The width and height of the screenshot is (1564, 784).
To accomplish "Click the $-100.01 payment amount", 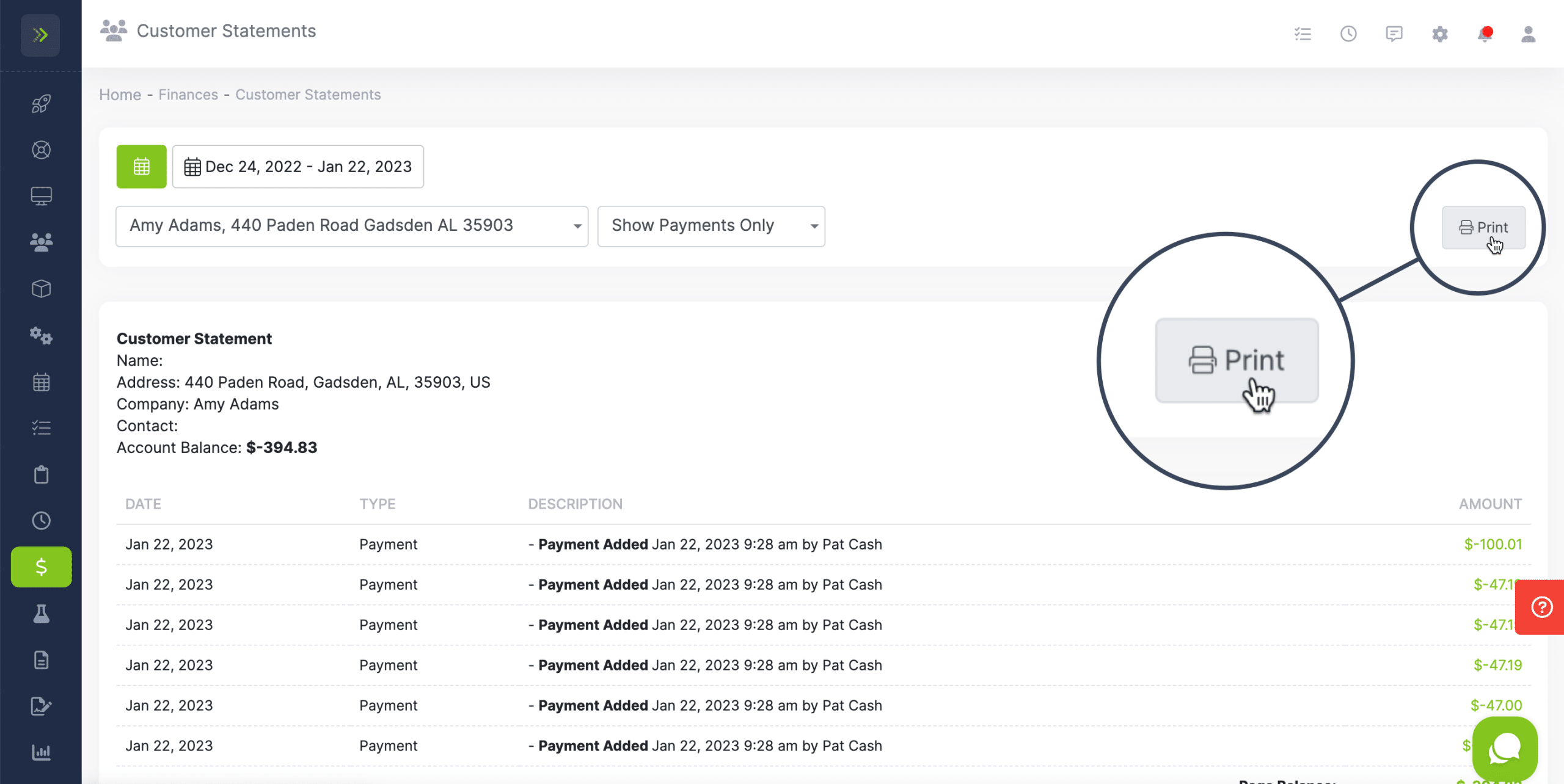I will click(x=1493, y=544).
